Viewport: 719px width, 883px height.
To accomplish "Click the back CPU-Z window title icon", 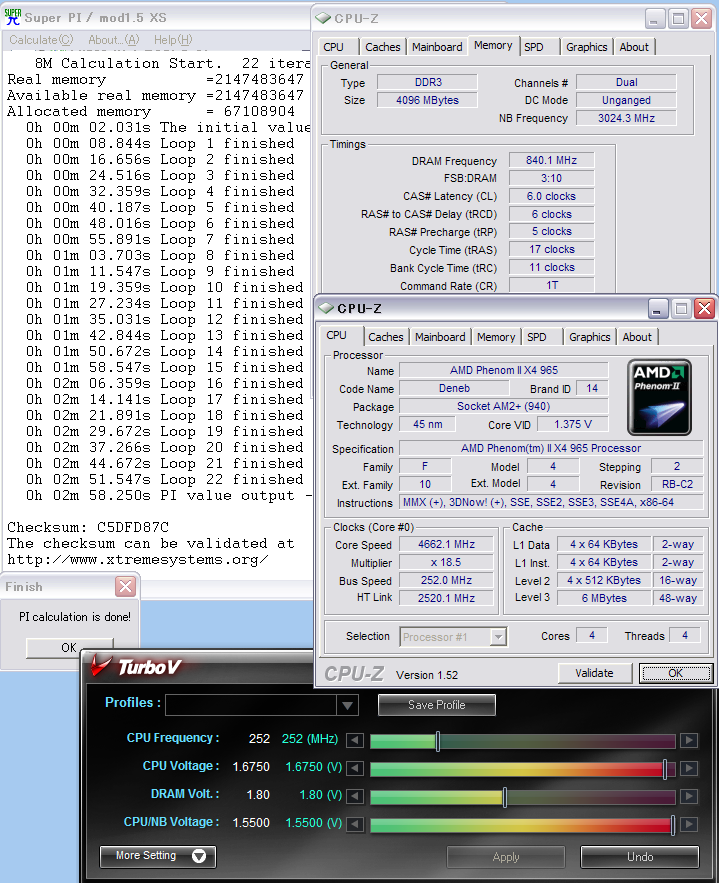I will point(323,18).
